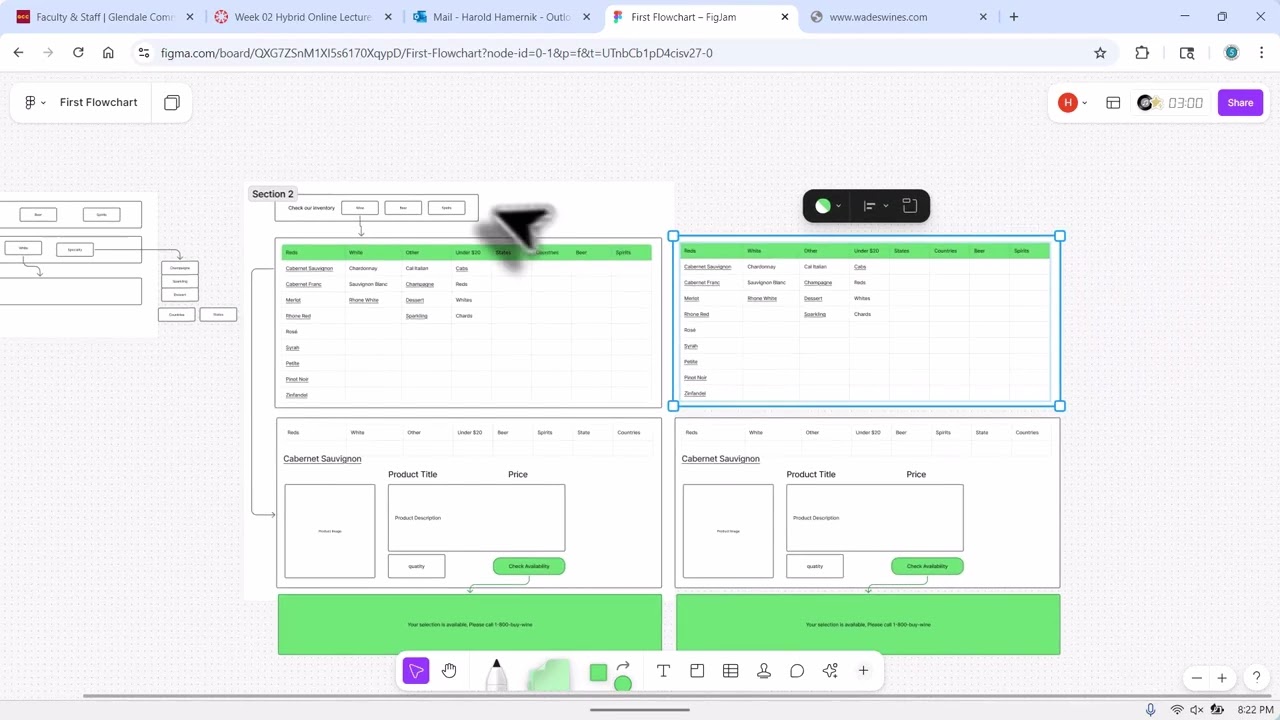The width and height of the screenshot is (1280, 720).
Task: Zoom in with the plus button
Action: [1221, 678]
